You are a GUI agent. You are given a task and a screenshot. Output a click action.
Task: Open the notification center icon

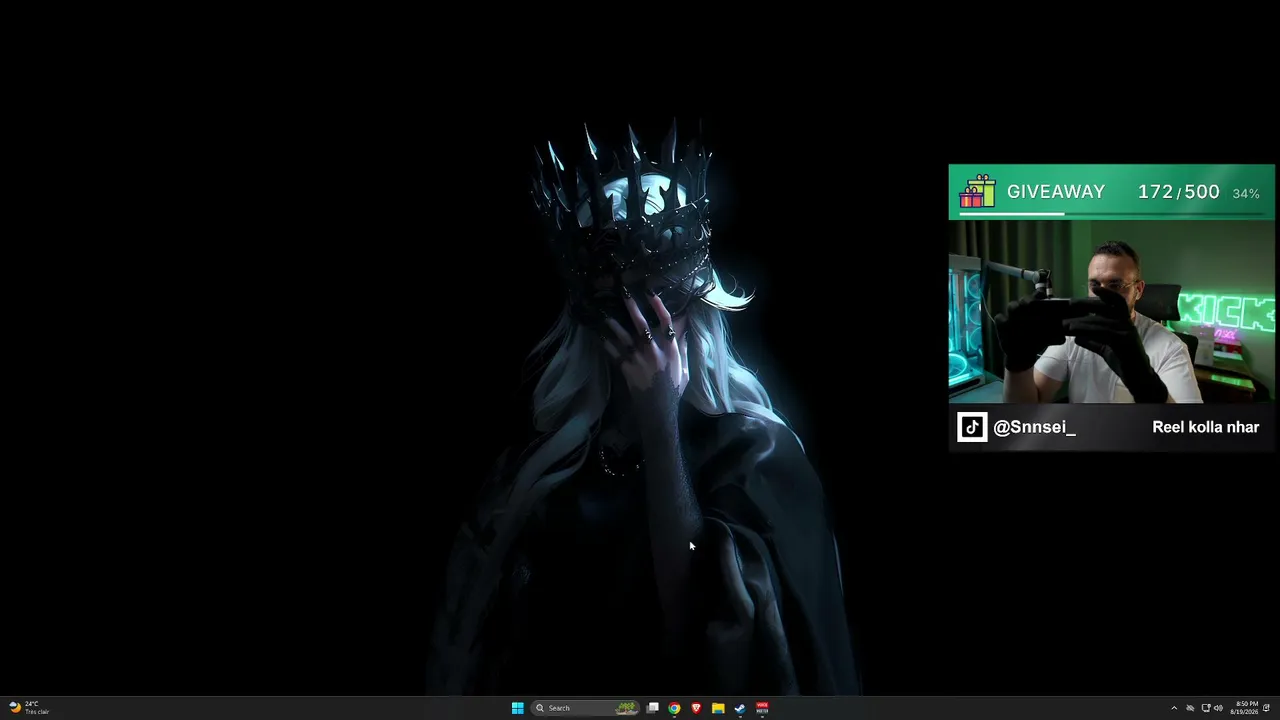point(1267,708)
